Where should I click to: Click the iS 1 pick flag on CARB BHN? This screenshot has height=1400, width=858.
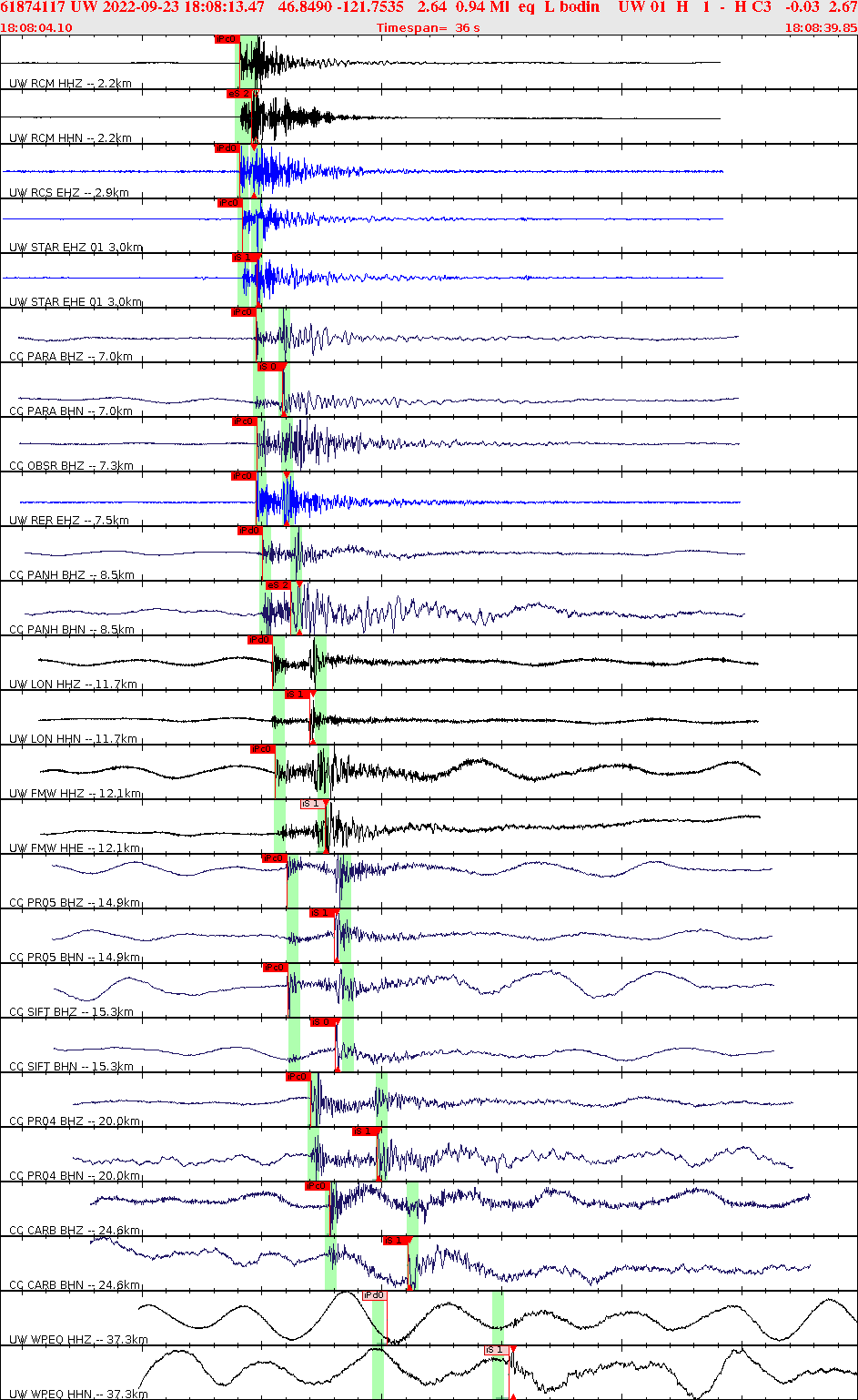(x=392, y=1239)
